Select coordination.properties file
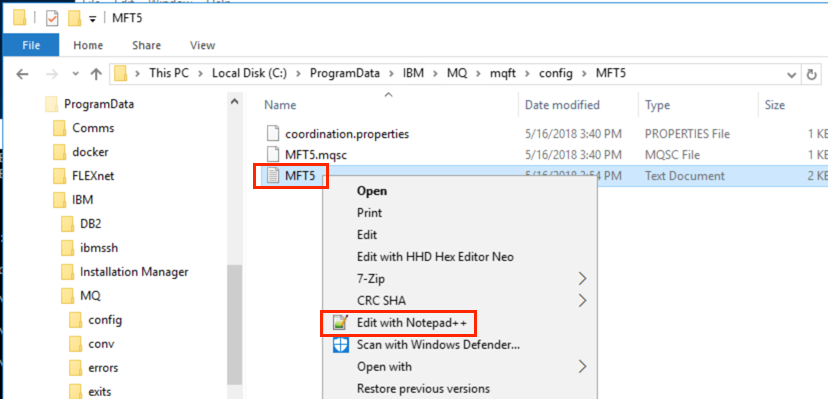 point(347,134)
